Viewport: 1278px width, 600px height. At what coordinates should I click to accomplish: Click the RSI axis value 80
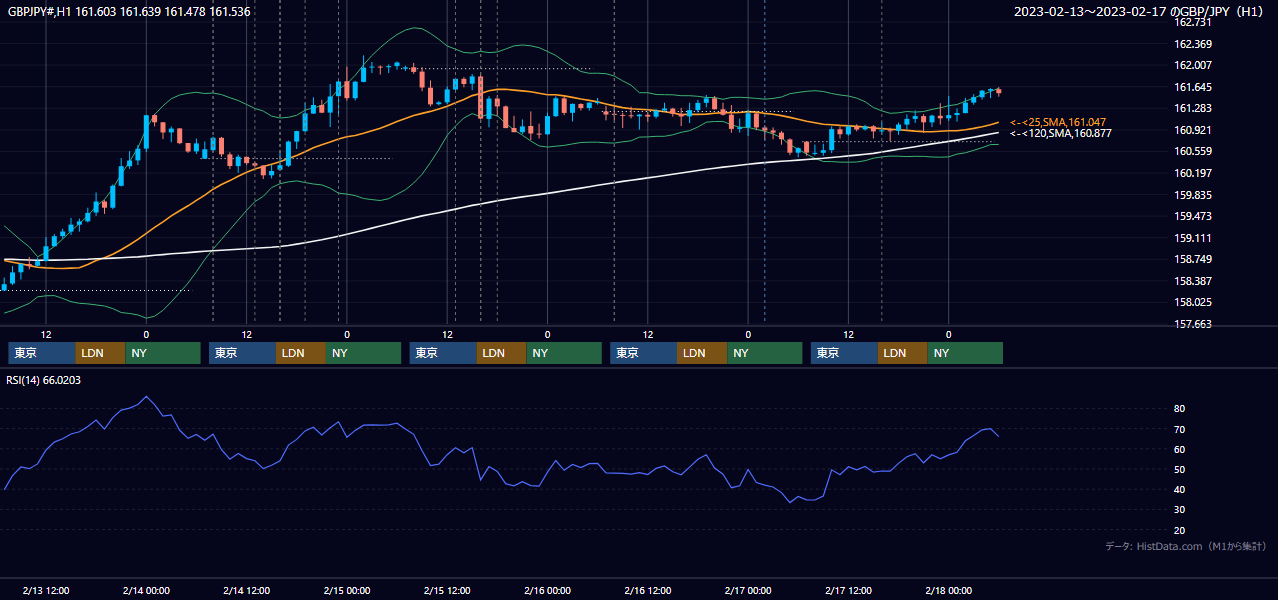coord(1180,409)
